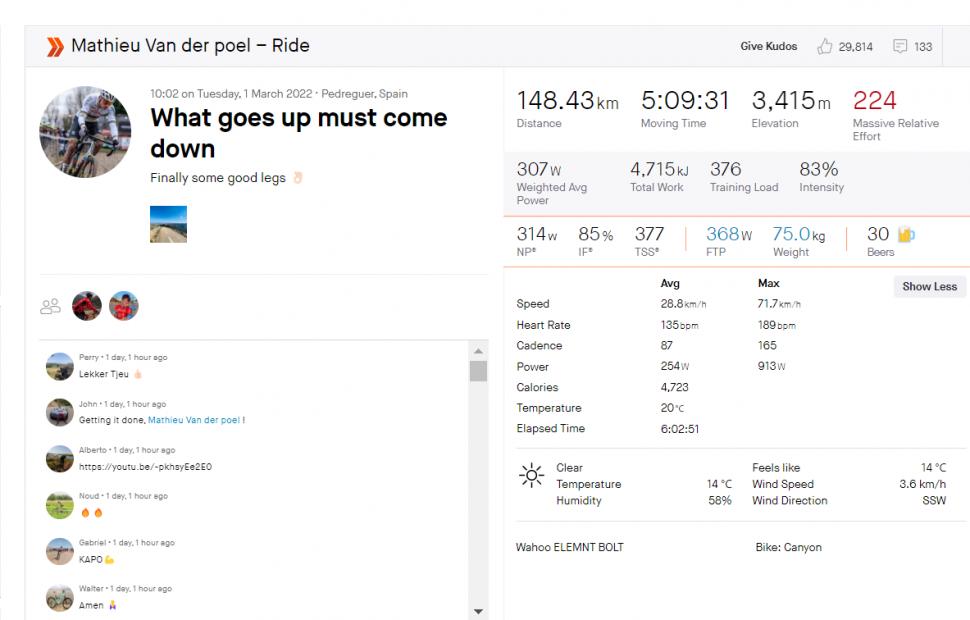Open the athlete's profile photo
This screenshot has height=620, width=970.
tap(85, 132)
